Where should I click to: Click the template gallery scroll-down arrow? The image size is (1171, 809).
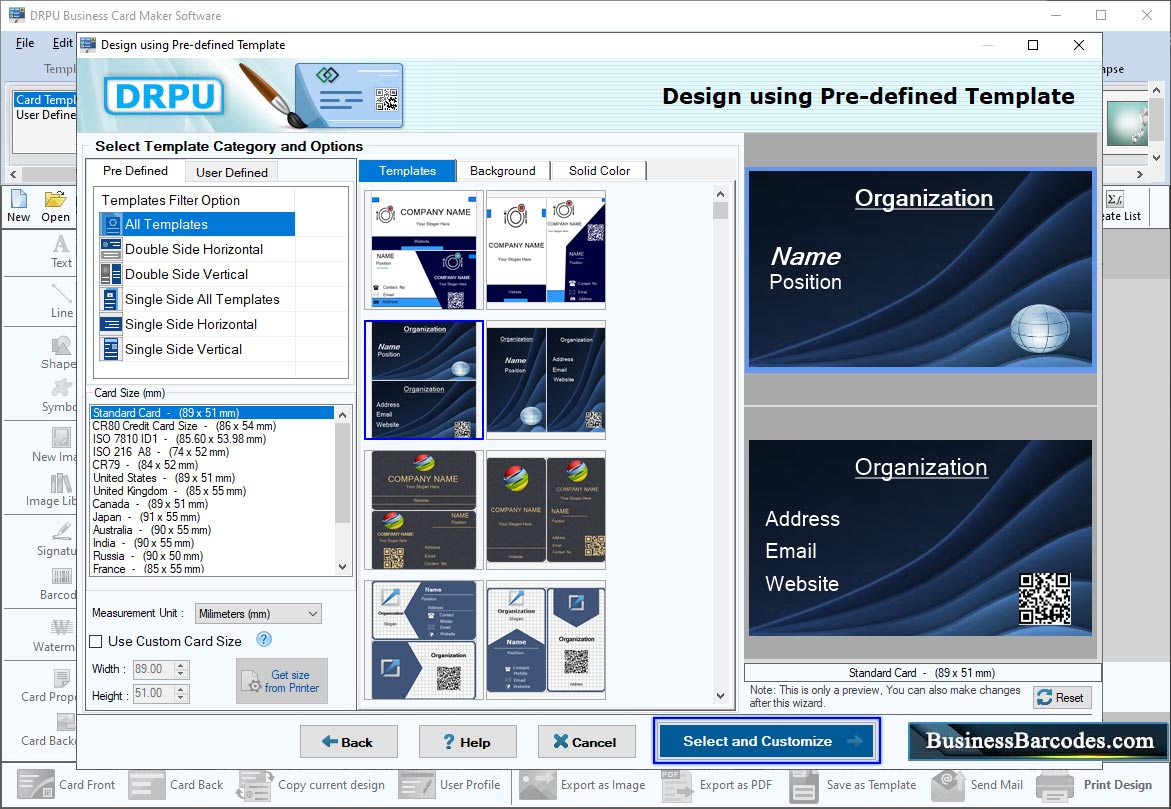720,695
